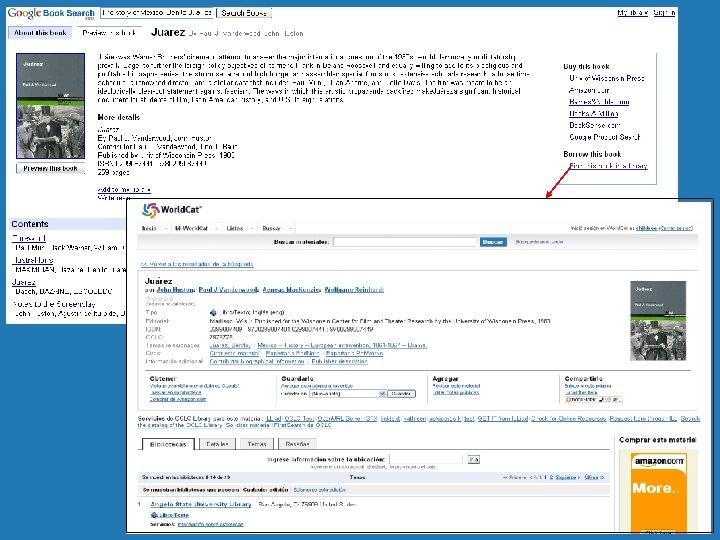Click the Amazon.com More advertisement banner
This screenshot has width=720, height=540.
658,491
